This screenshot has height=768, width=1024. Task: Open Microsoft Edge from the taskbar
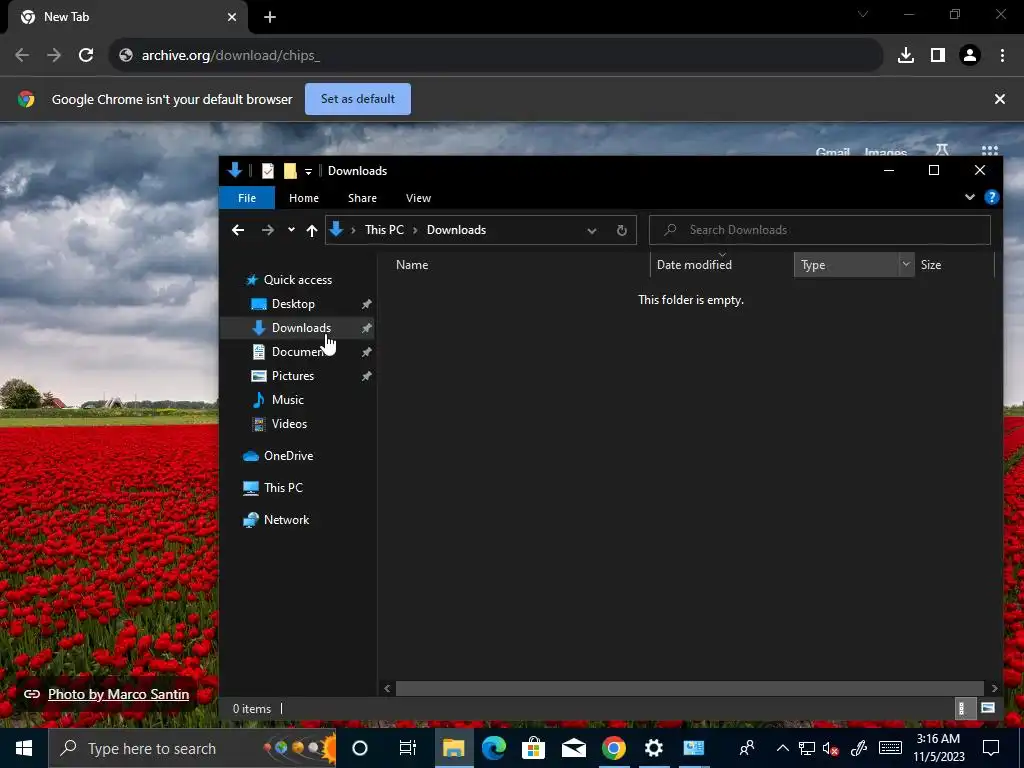coord(494,748)
